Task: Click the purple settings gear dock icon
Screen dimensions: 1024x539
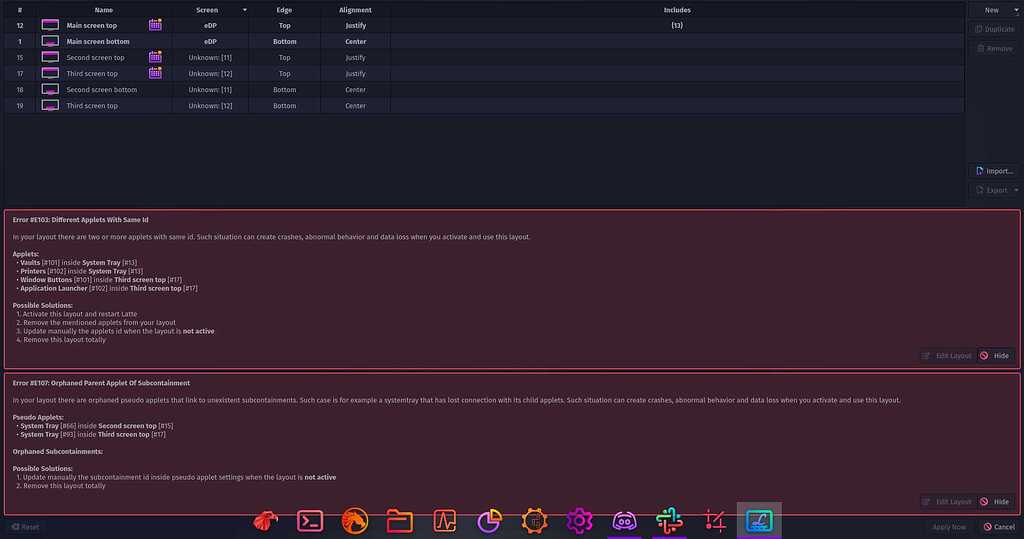Action: pos(580,520)
